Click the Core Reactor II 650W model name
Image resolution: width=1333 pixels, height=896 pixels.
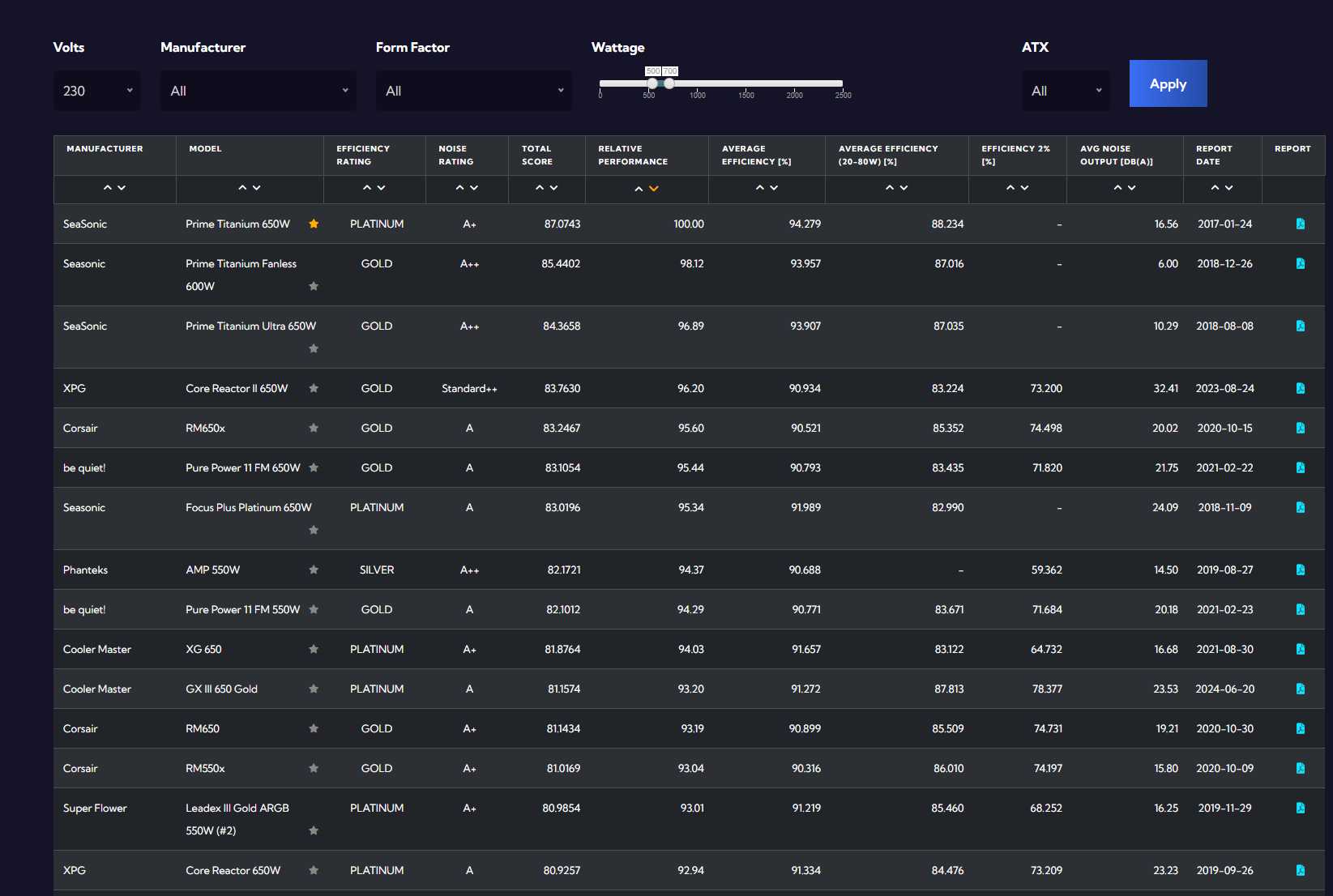pos(237,389)
